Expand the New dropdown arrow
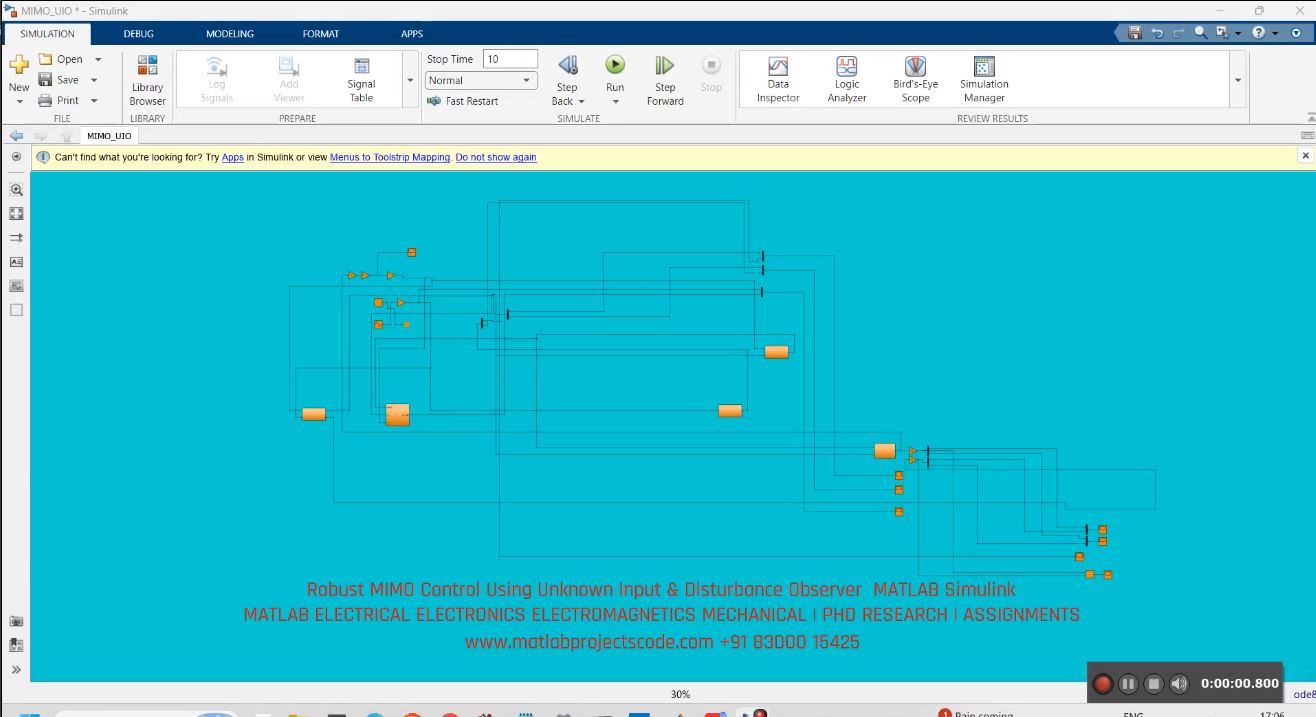 19,102
